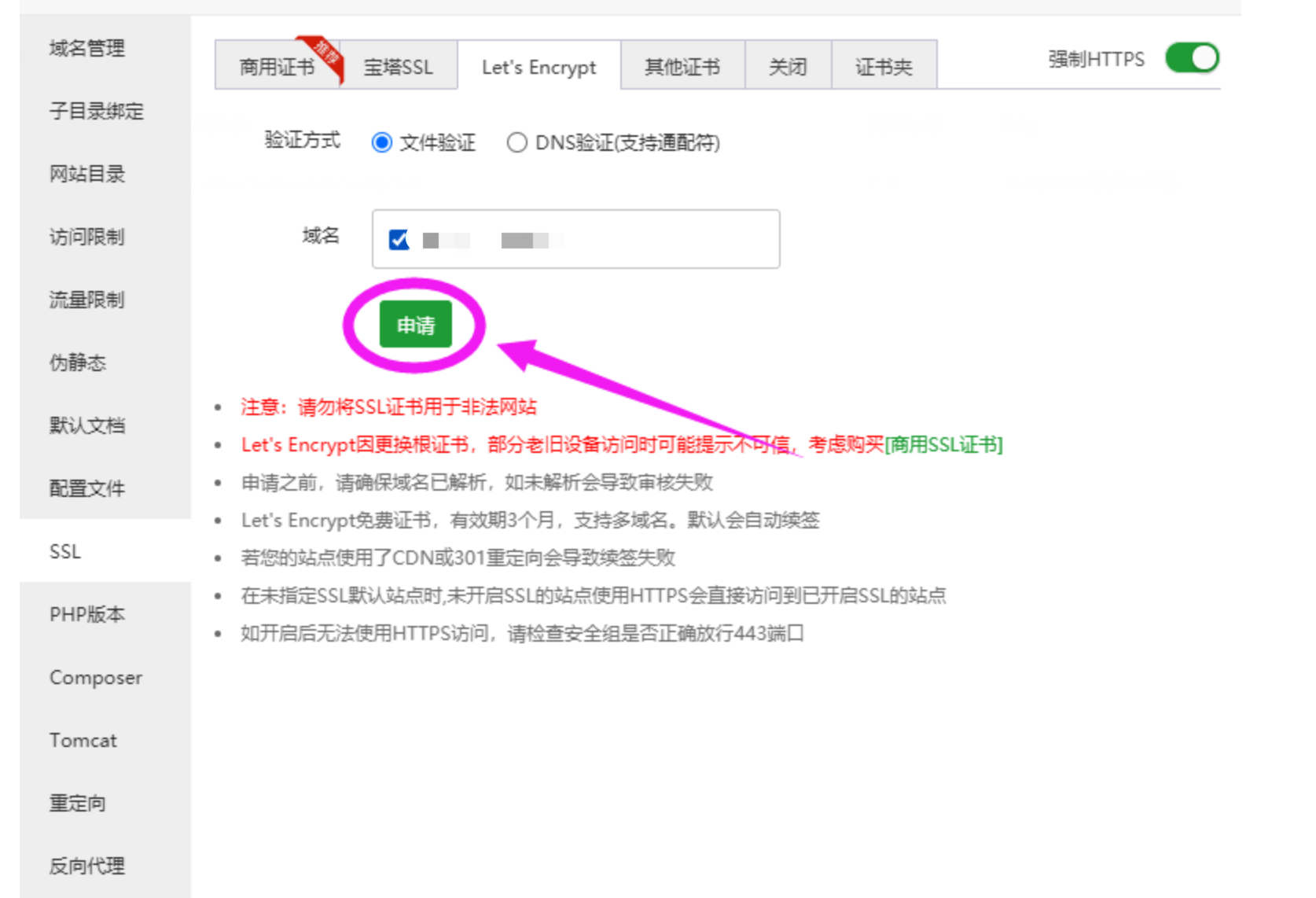Click the 申请之前，请确保域名已解析 note
This screenshot has height=898, width=1316.
(x=476, y=482)
